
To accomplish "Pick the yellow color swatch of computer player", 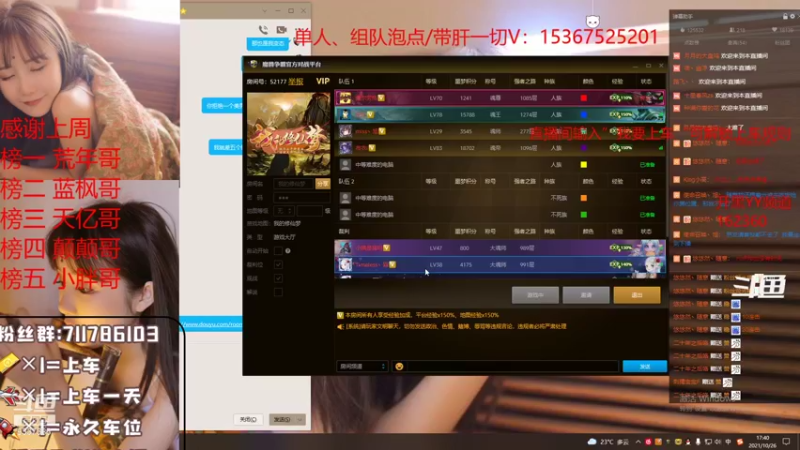I will tap(583, 164).
